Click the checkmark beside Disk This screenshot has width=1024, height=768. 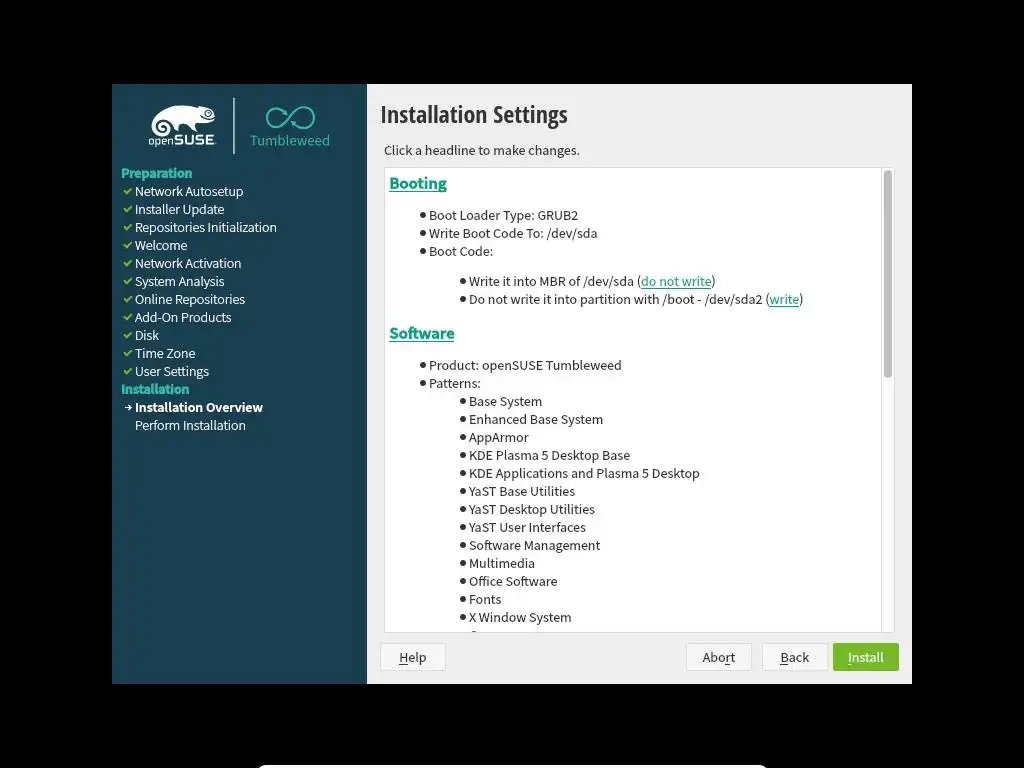point(128,335)
